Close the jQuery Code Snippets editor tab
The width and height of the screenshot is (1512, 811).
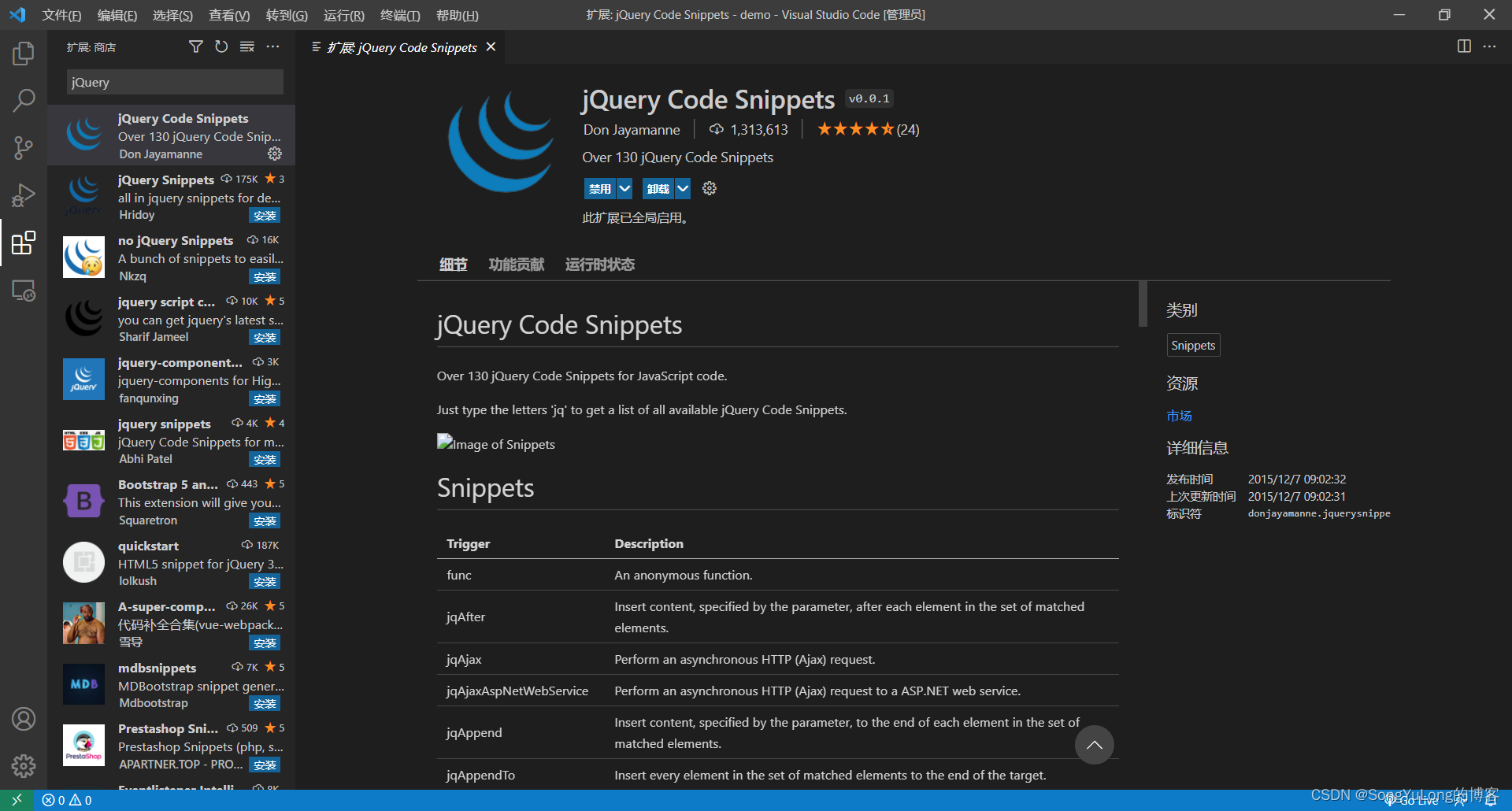click(491, 47)
